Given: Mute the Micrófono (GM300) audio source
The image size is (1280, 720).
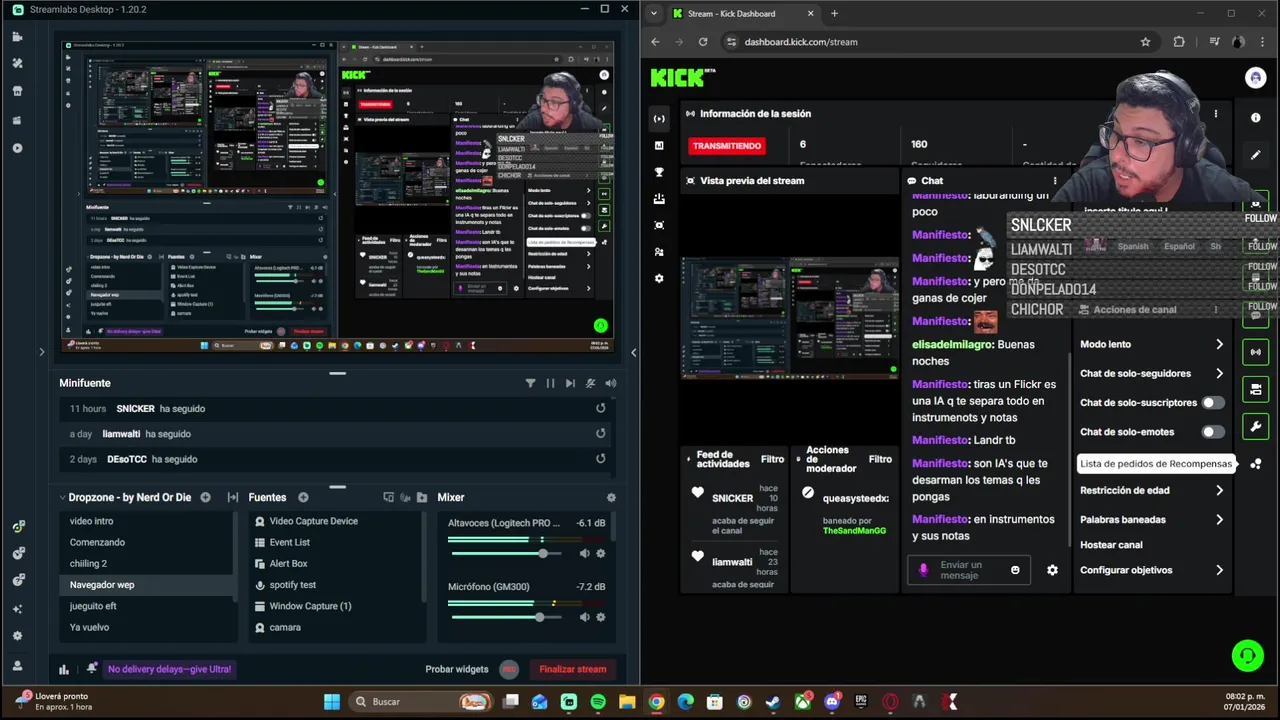Looking at the screenshot, I should 585,617.
